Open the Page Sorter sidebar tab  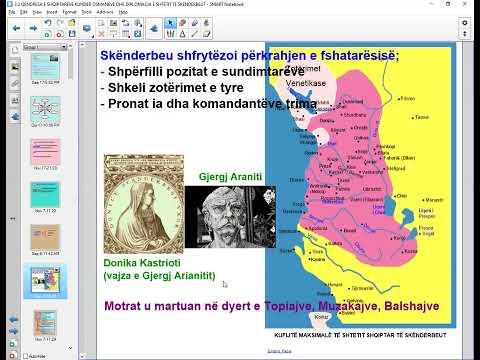click(x=14, y=50)
